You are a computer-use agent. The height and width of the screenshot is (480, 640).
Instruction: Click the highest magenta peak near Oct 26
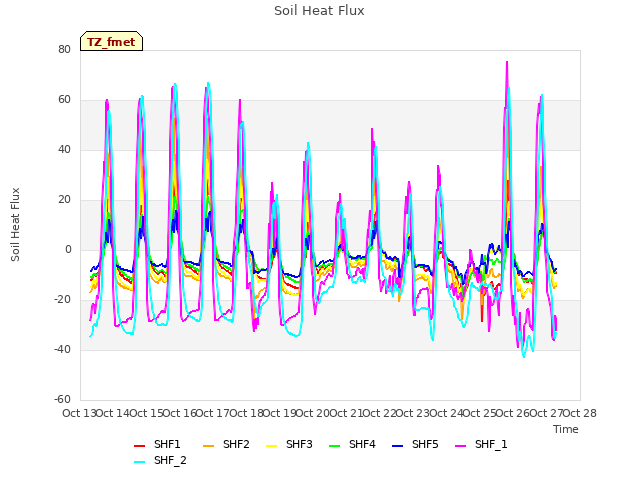click(507, 62)
